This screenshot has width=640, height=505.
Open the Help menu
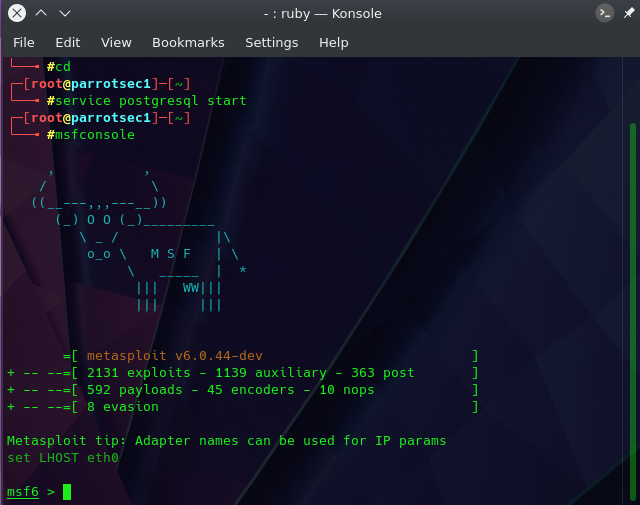click(333, 42)
